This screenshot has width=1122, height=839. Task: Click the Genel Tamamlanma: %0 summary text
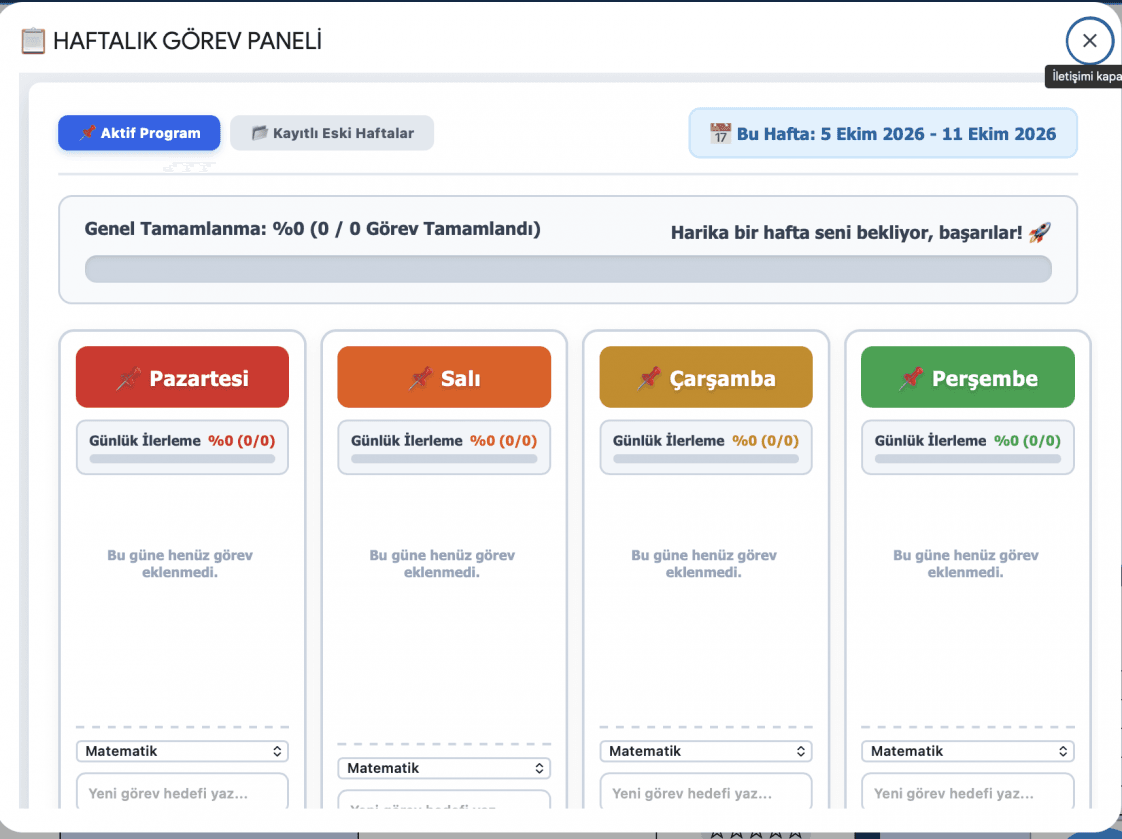coord(313,229)
